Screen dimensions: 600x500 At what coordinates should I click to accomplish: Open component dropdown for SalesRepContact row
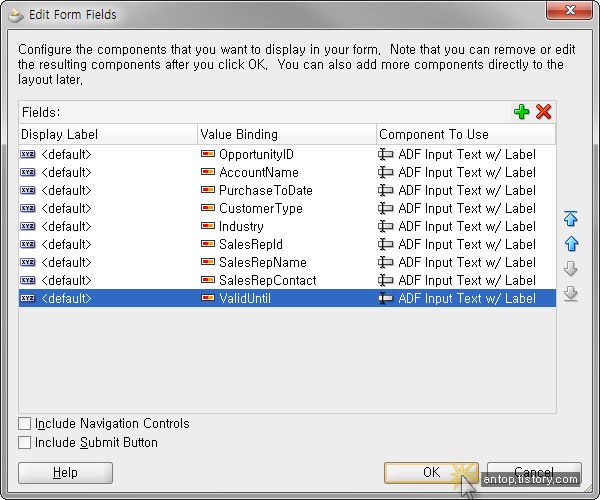click(x=466, y=280)
